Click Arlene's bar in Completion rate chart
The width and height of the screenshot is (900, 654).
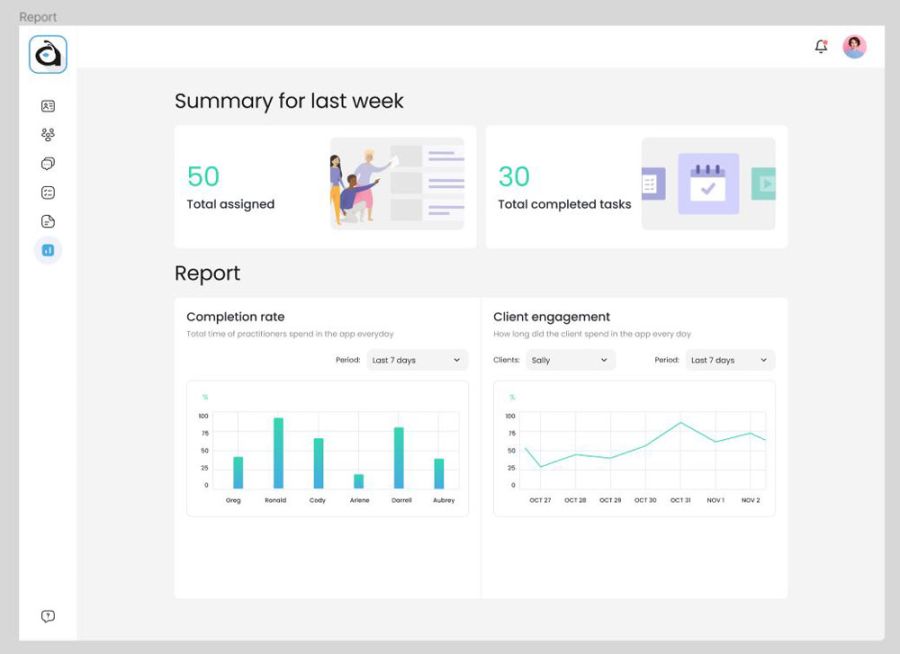point(359,481)
